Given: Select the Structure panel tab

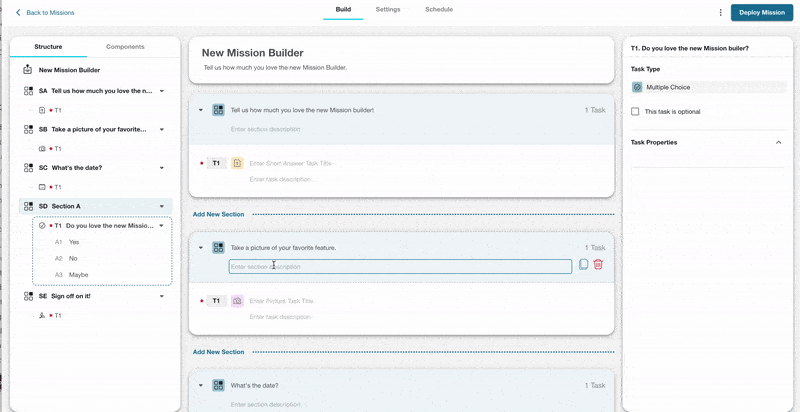Looking at the screenshot, I should 48,47.
